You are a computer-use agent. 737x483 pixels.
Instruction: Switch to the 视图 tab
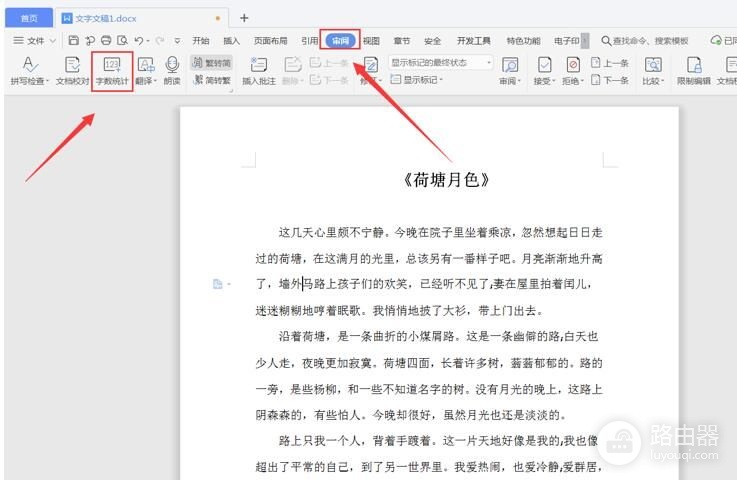371,41
